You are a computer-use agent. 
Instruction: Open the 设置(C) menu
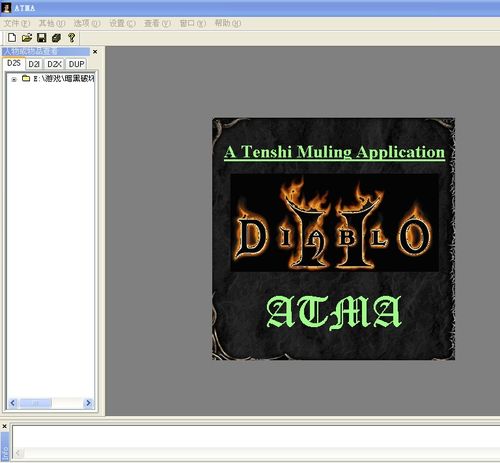[x=122, y=23]
